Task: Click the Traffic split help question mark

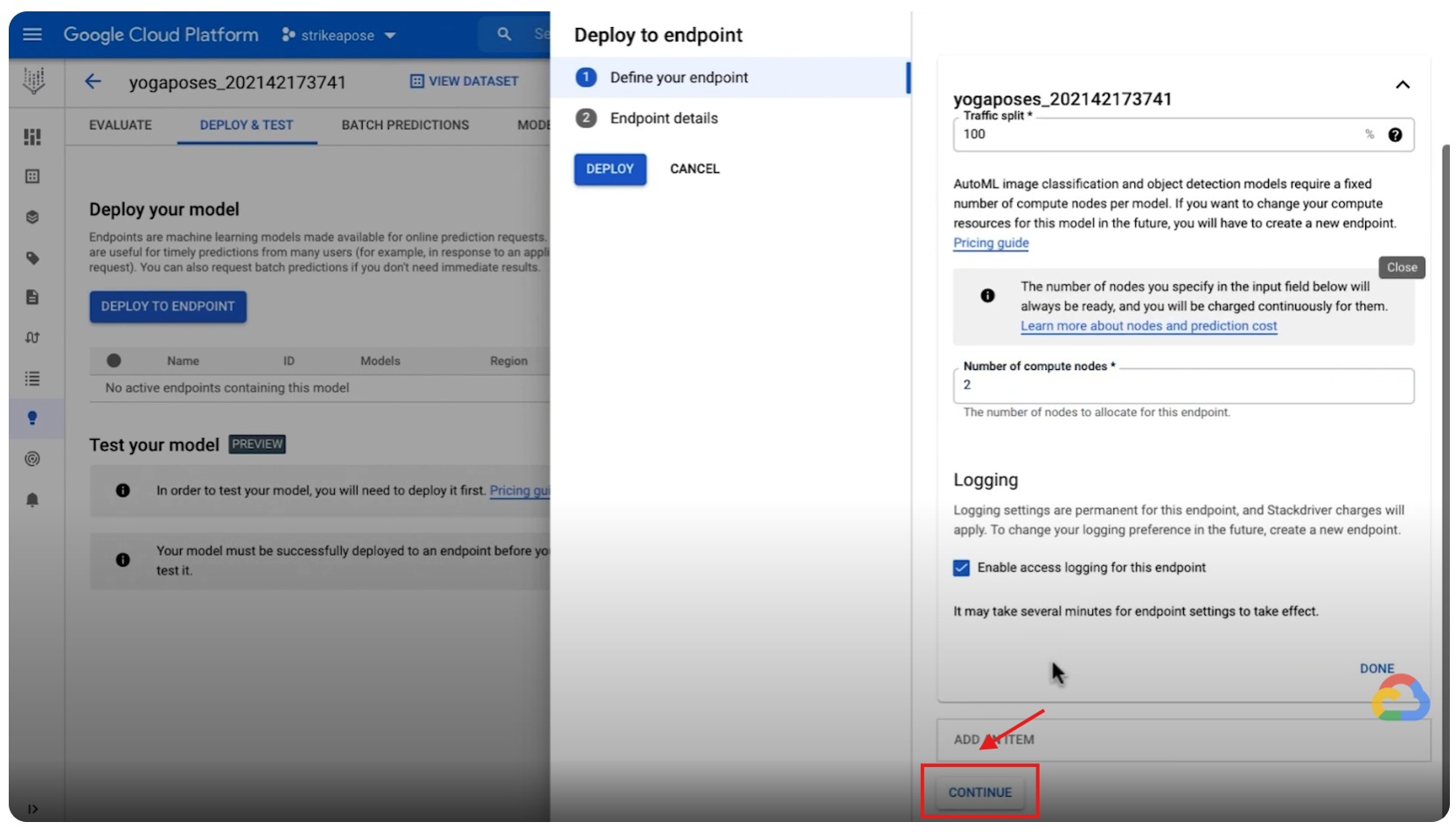Action: click(x=1395, y=135)
